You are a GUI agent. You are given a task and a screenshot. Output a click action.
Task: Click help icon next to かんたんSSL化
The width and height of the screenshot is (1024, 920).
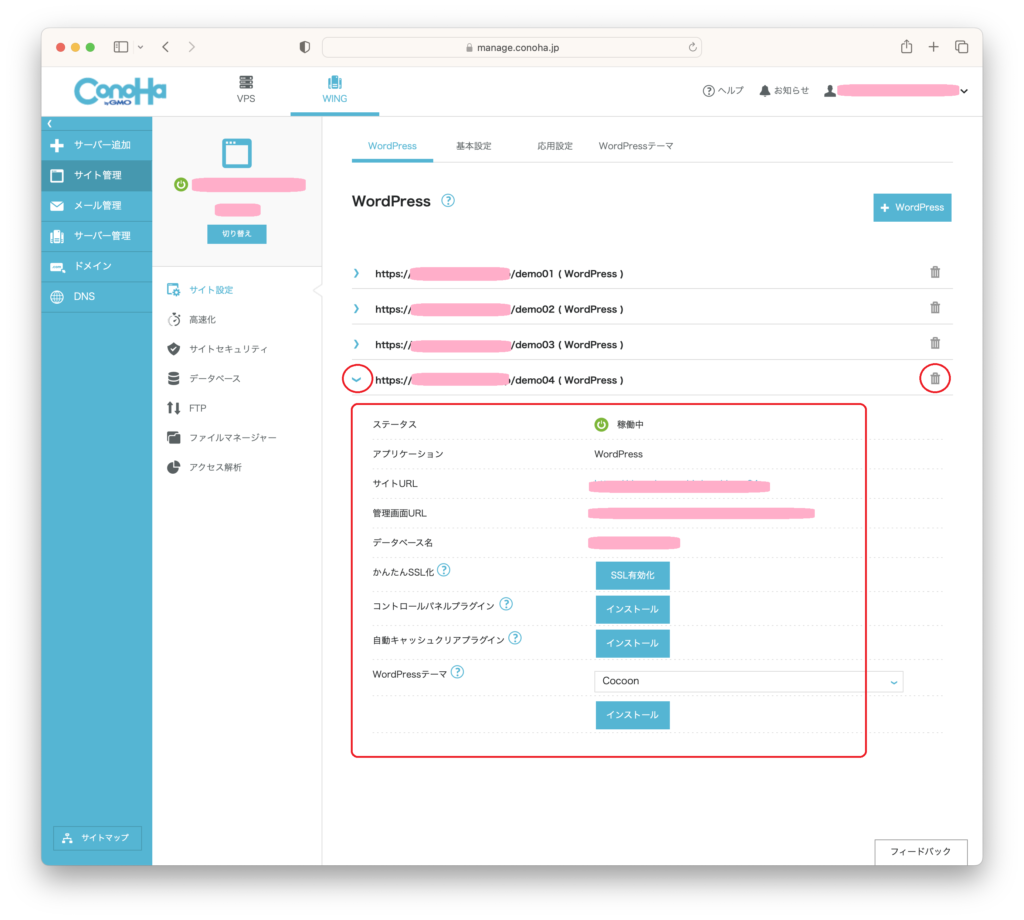tap(444, 570)
